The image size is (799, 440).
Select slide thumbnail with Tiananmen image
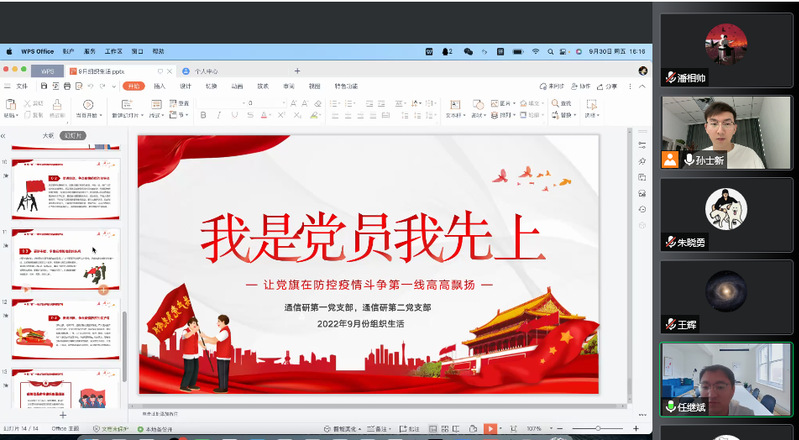pos(63,328)
